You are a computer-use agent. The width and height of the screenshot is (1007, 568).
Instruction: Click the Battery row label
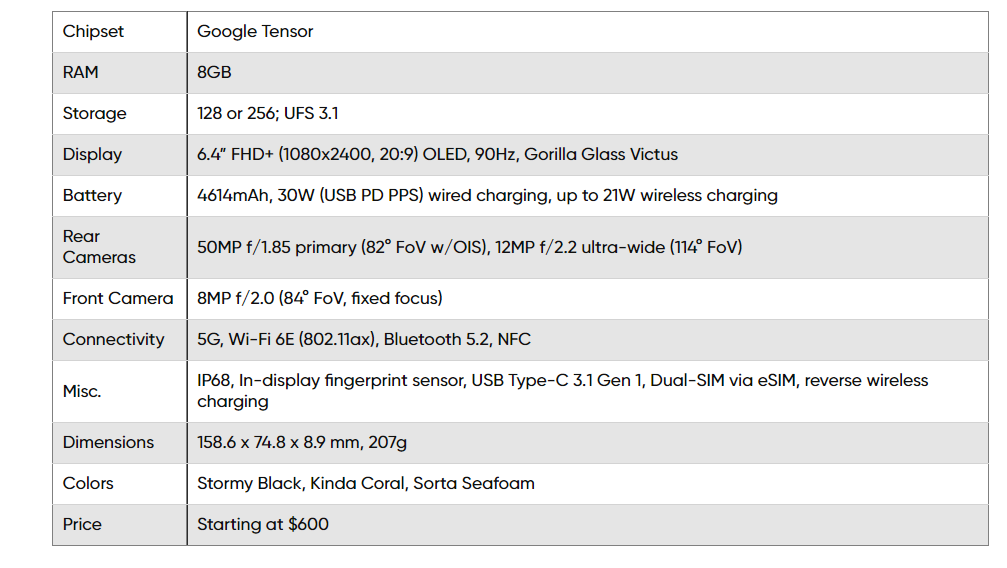(x=92, y=196)
